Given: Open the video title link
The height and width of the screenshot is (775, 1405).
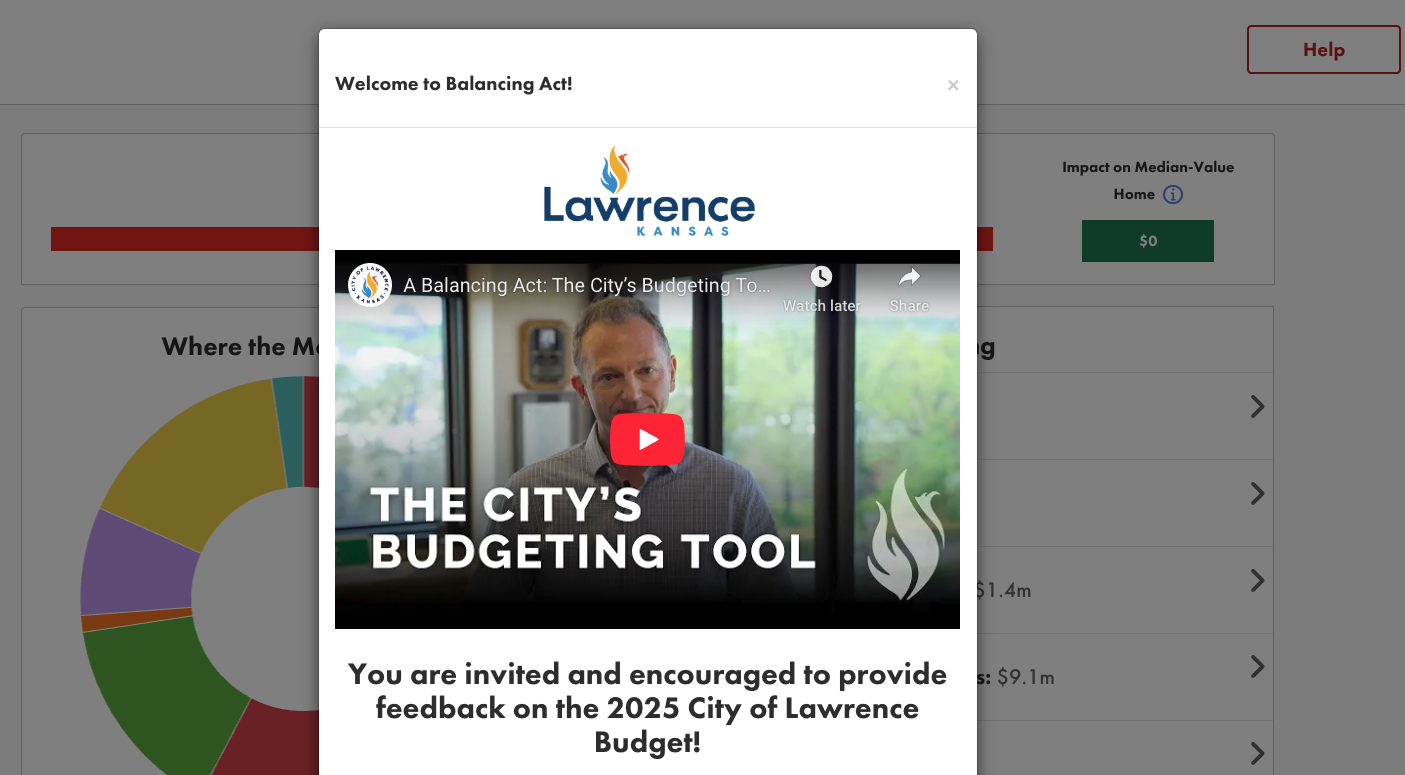Looking at the screenshot, I should [x=587, y=285].
